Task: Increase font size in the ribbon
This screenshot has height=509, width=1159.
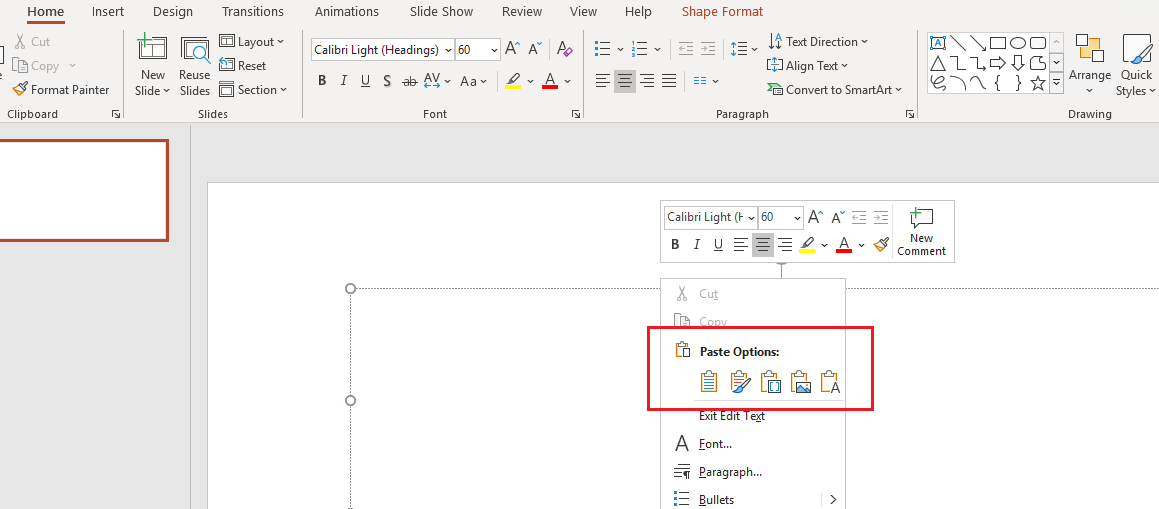Action: [512, 49]
